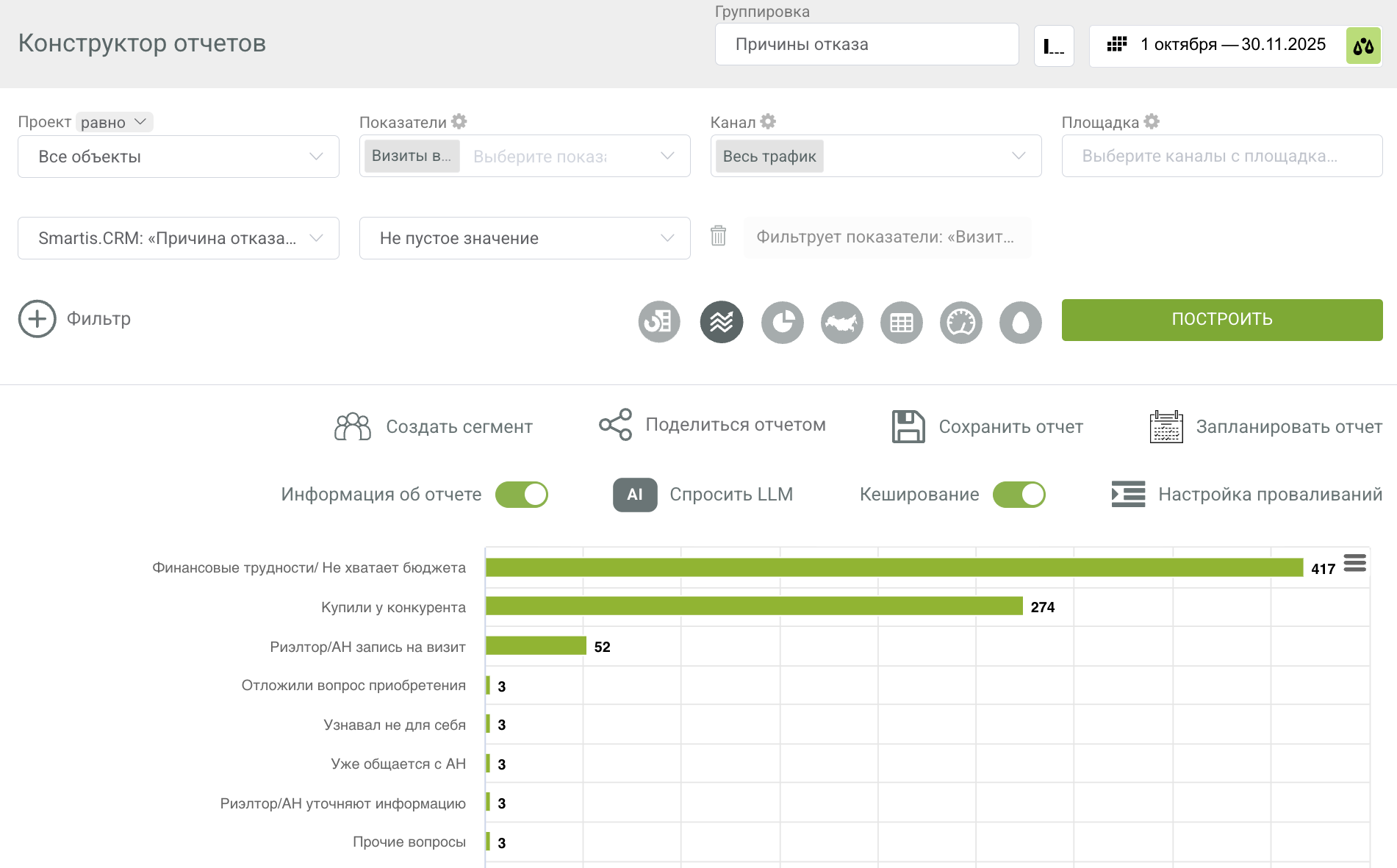Select the drop-shaped chart icon

(x=1021, y=322)
